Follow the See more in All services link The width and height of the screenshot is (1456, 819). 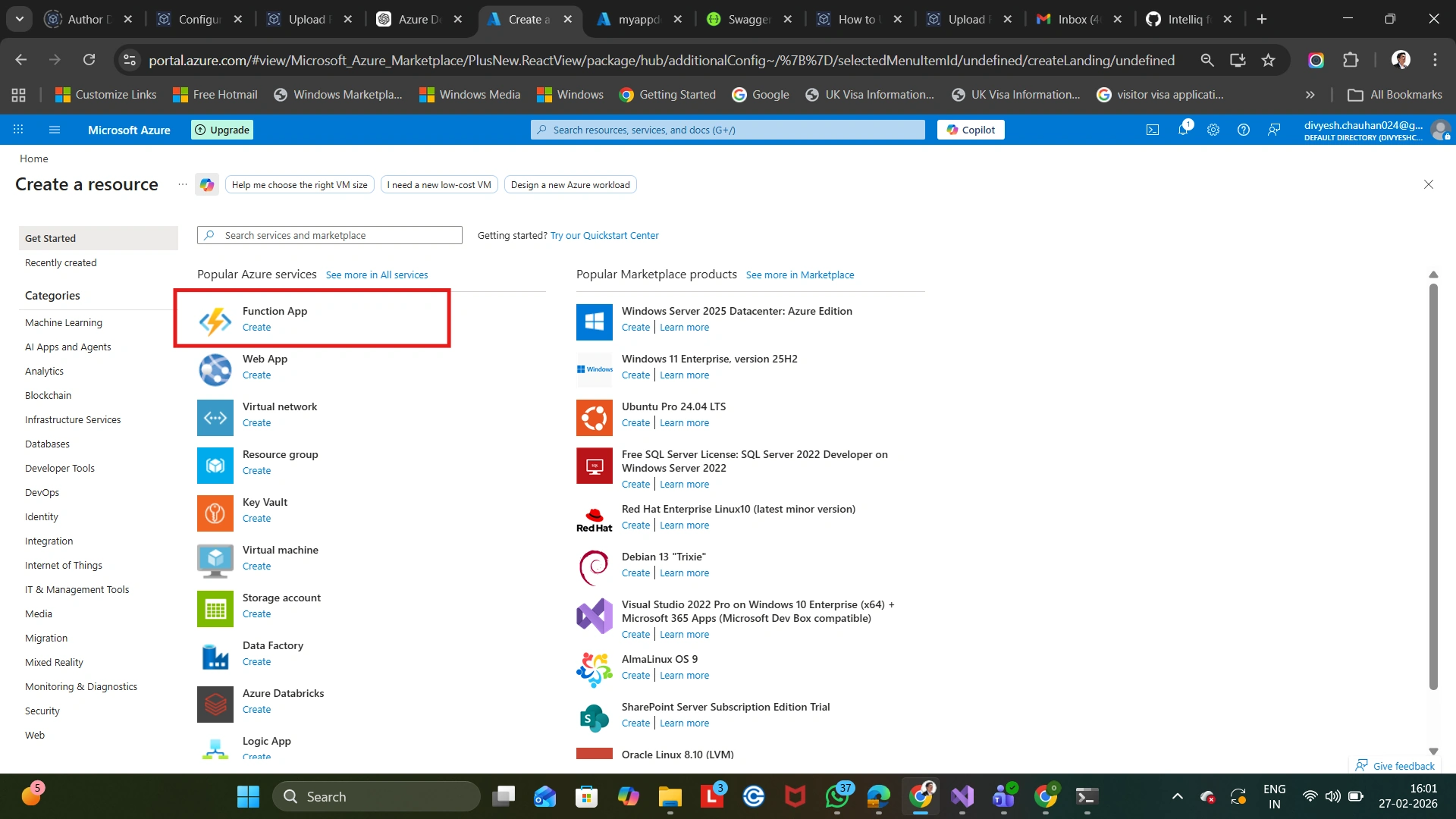point(377,275)
